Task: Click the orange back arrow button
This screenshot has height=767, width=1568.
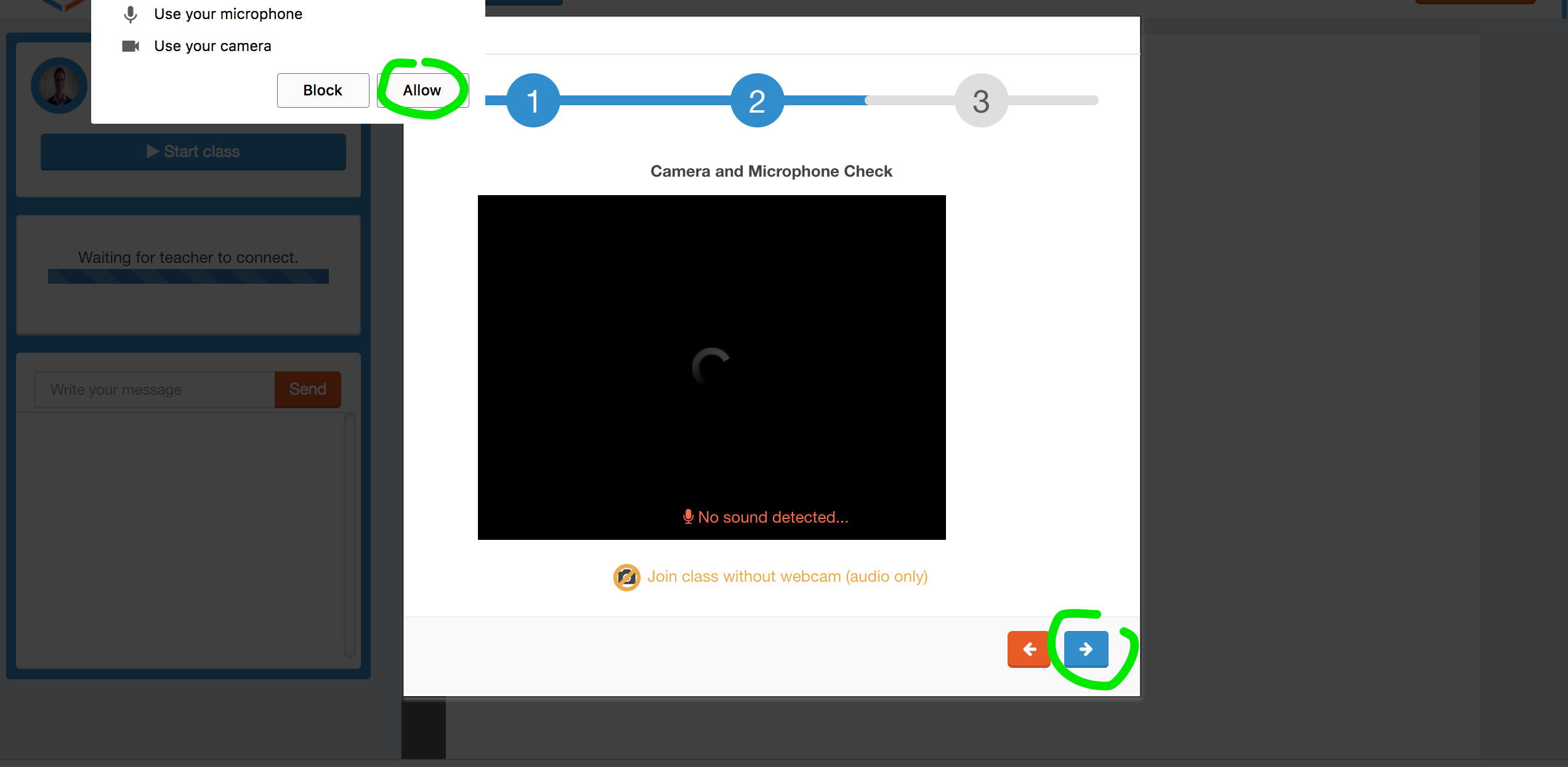Action: click(x=1028, y=649)
